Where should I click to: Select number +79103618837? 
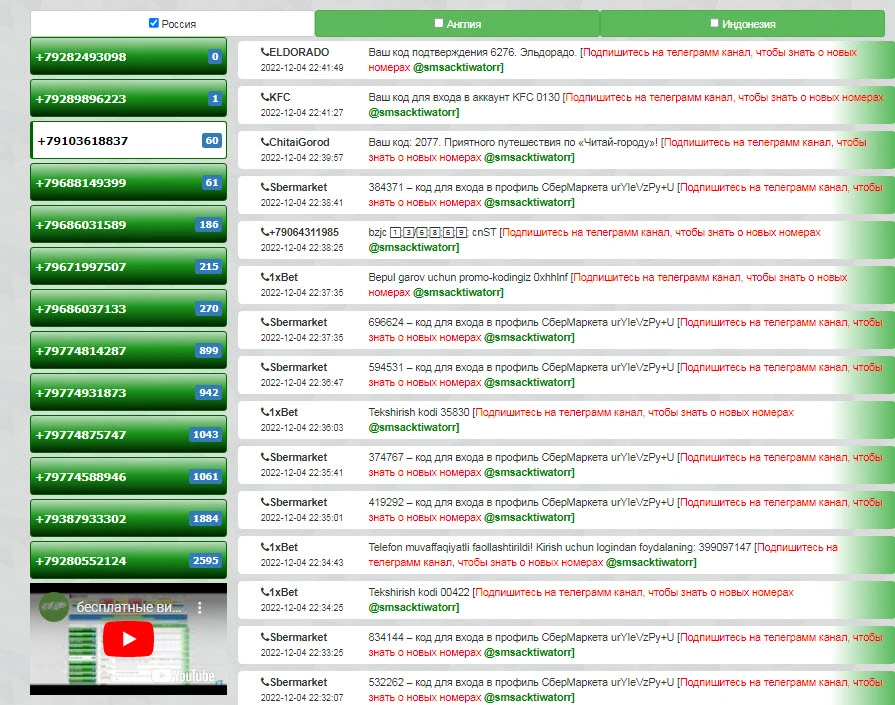[x=128, y=140]
